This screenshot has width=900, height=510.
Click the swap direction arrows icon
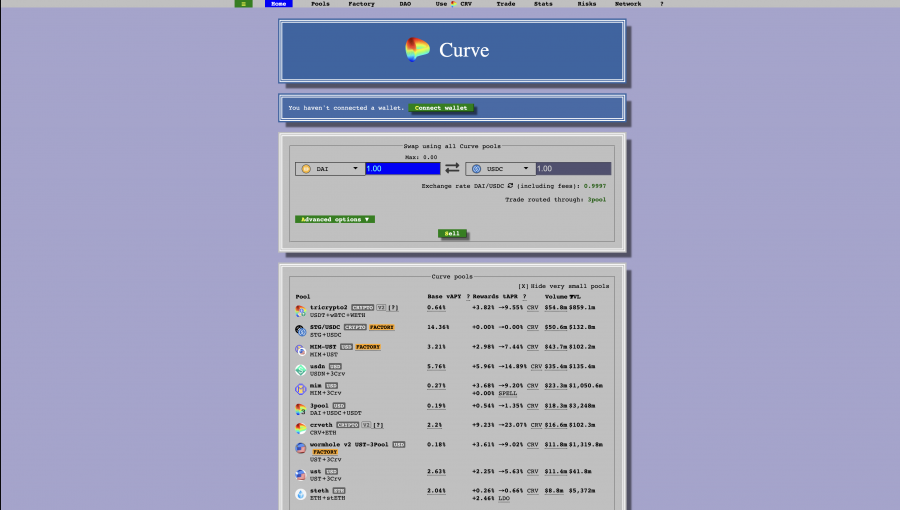pyautogui.click(x=452, y=168)
